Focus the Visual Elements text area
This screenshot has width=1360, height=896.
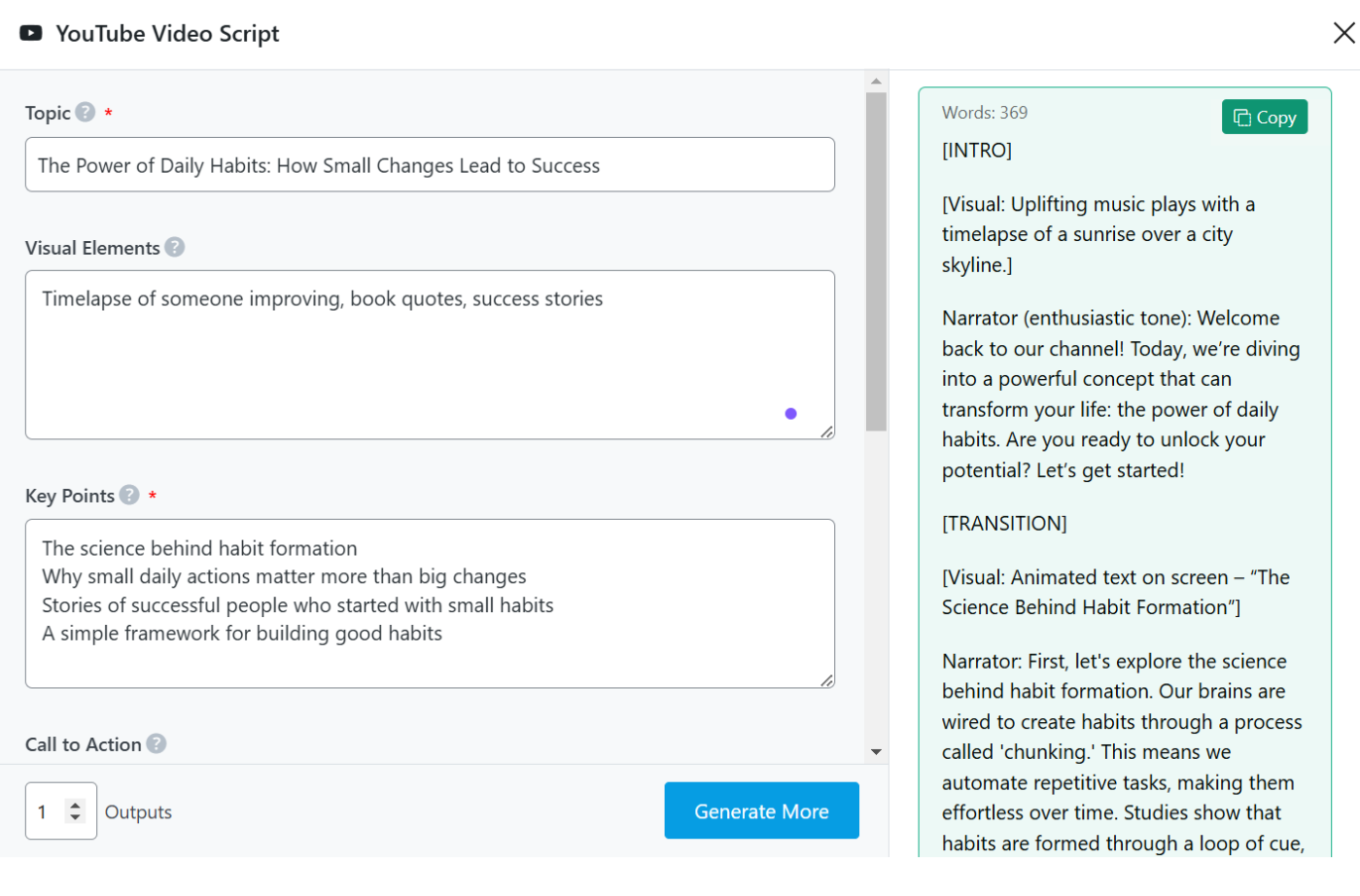(429, 355)
